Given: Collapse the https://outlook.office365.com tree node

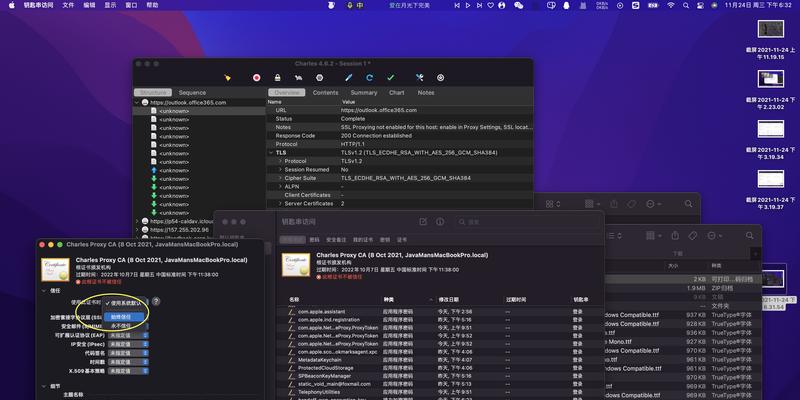Looking at the screenshot, I should coord(137,103).
